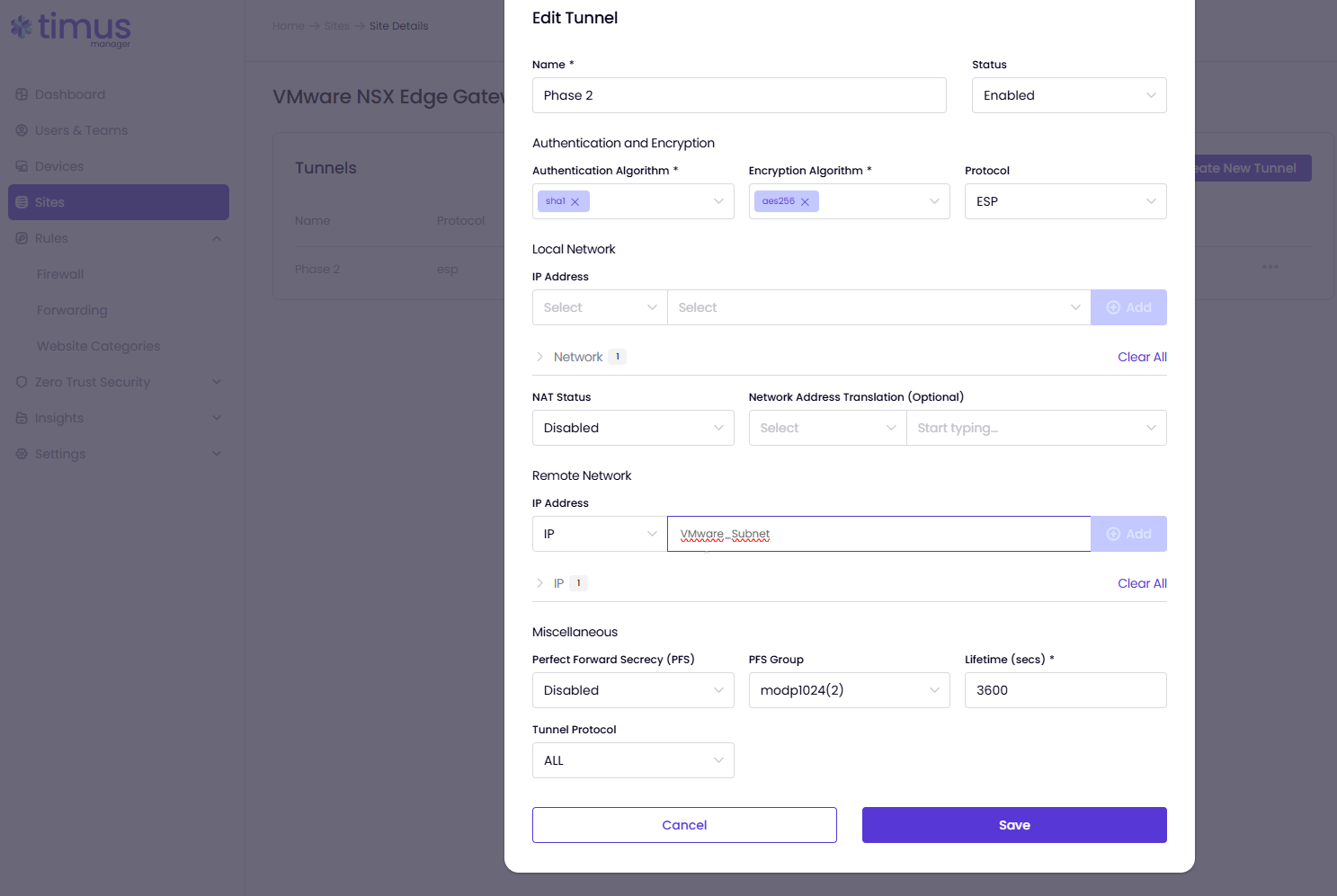This screenshot has width=1337, height=896.
Task: Expand the Local Network list chevron
Action: [539, 357]
